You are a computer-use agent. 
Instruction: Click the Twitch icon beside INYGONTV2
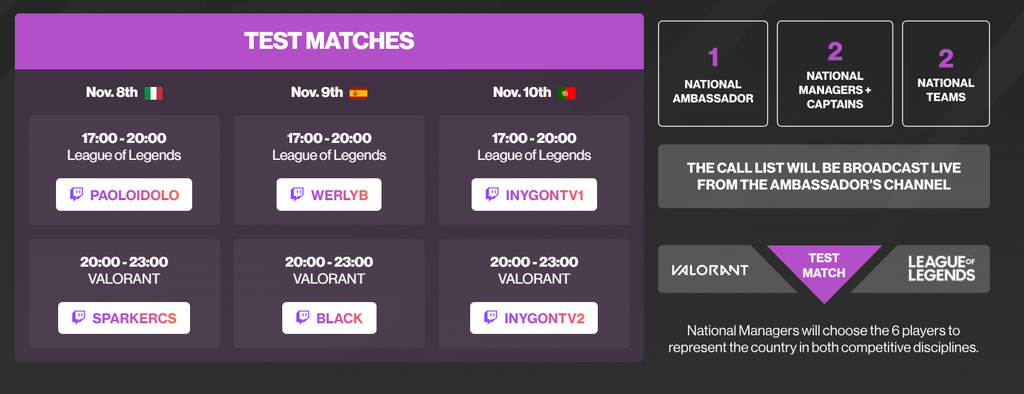tap(491, 318)
